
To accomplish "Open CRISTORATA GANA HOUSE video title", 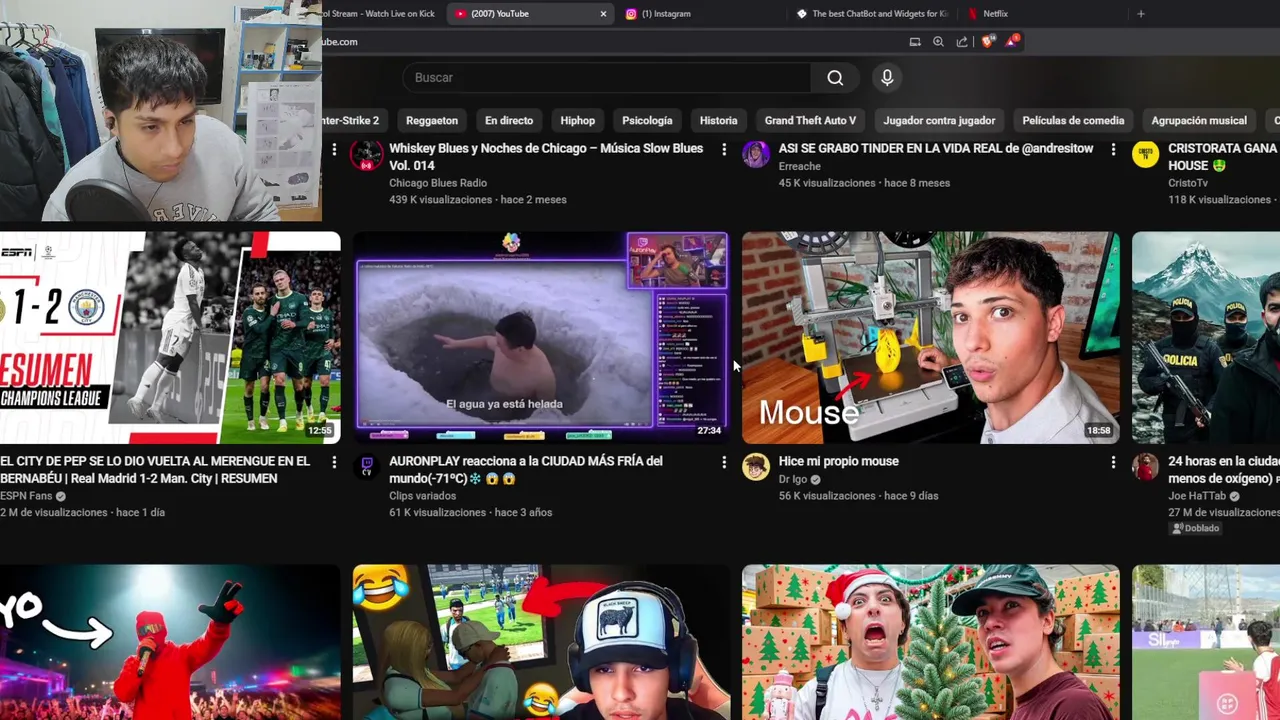I will point(1224,157).
